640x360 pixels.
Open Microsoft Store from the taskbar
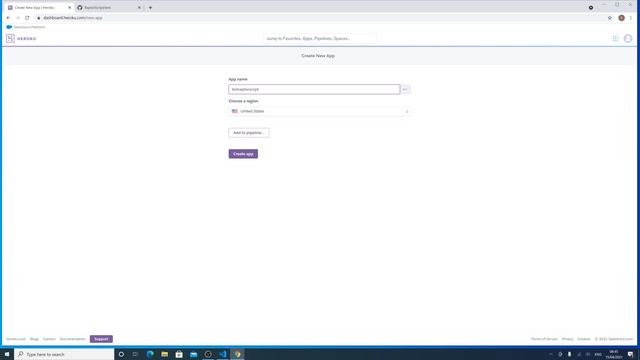pos(179,354)
